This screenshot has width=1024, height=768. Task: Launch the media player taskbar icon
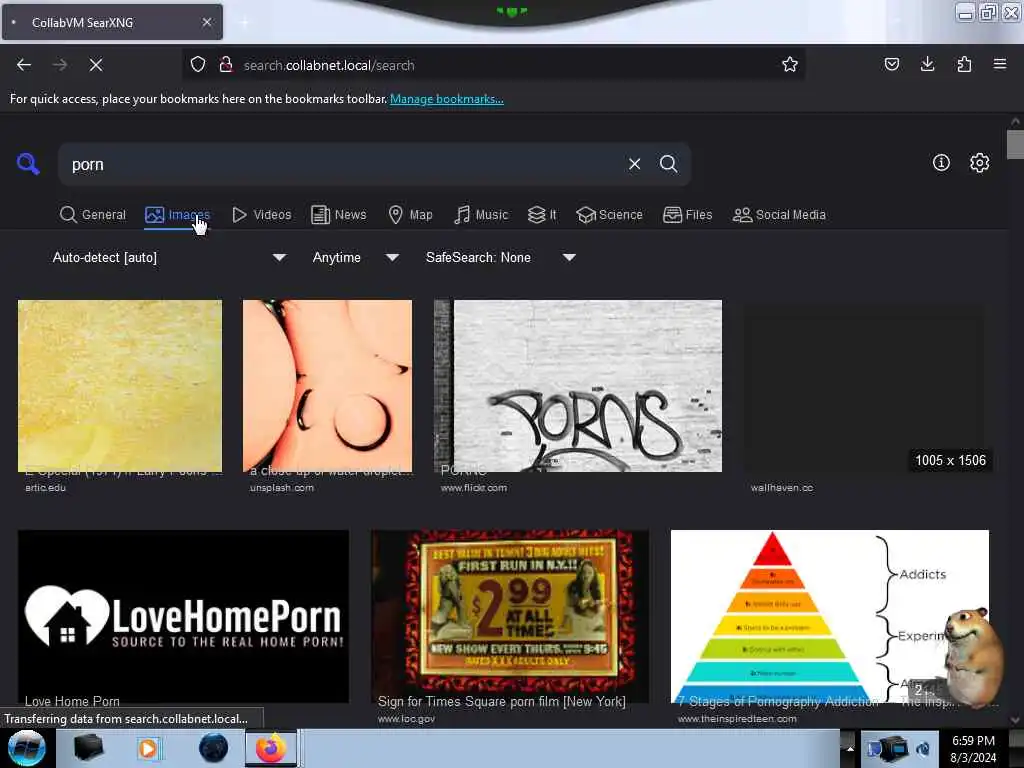coord(148,748)
